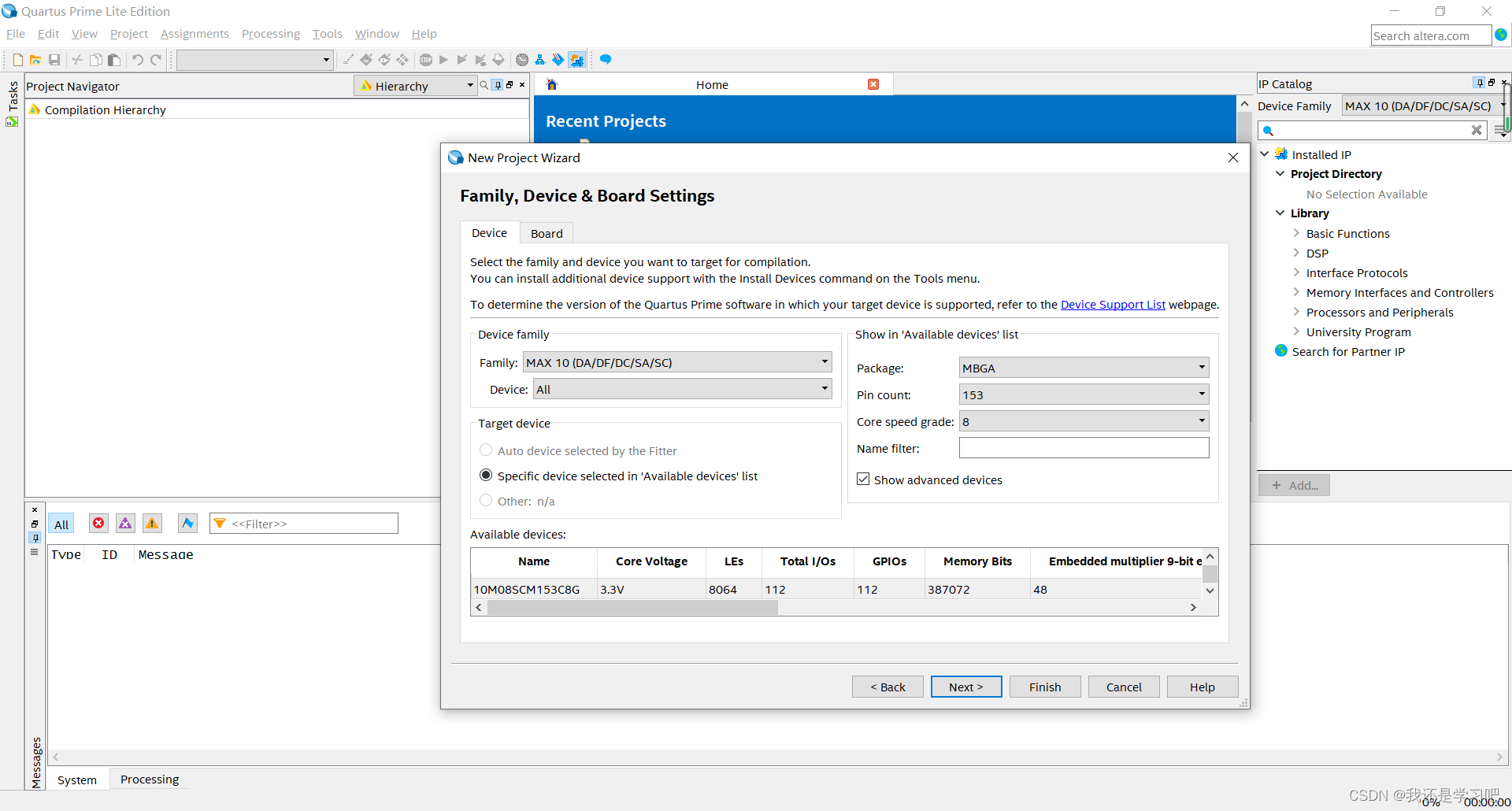The image size is (1512, 811).
Task: Click the Open file folder icon
Action: tap(35, 60)
